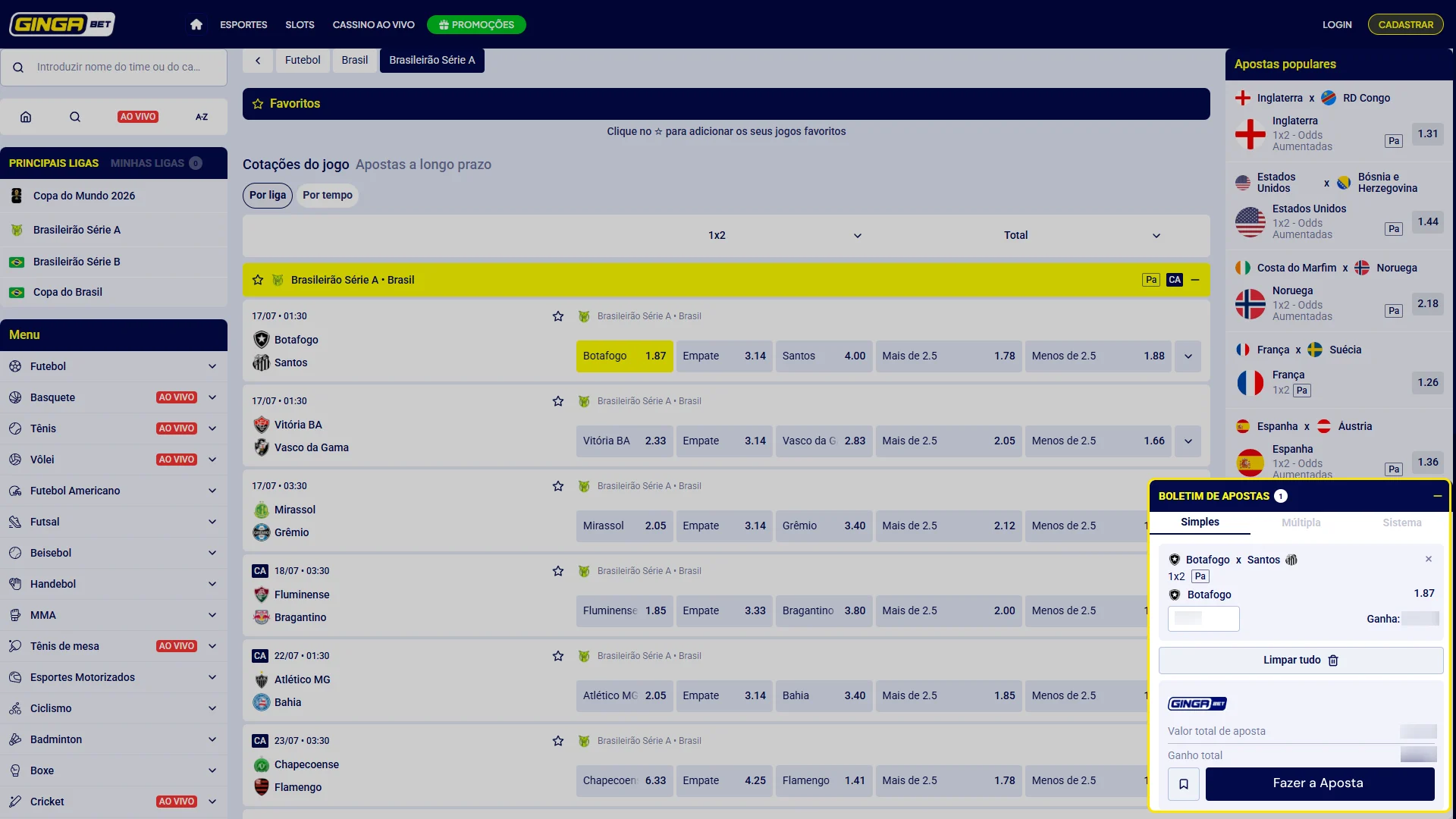Click Limpar tudo trash button
This screenshot has width=1456, height=819.
[1301, 661]
